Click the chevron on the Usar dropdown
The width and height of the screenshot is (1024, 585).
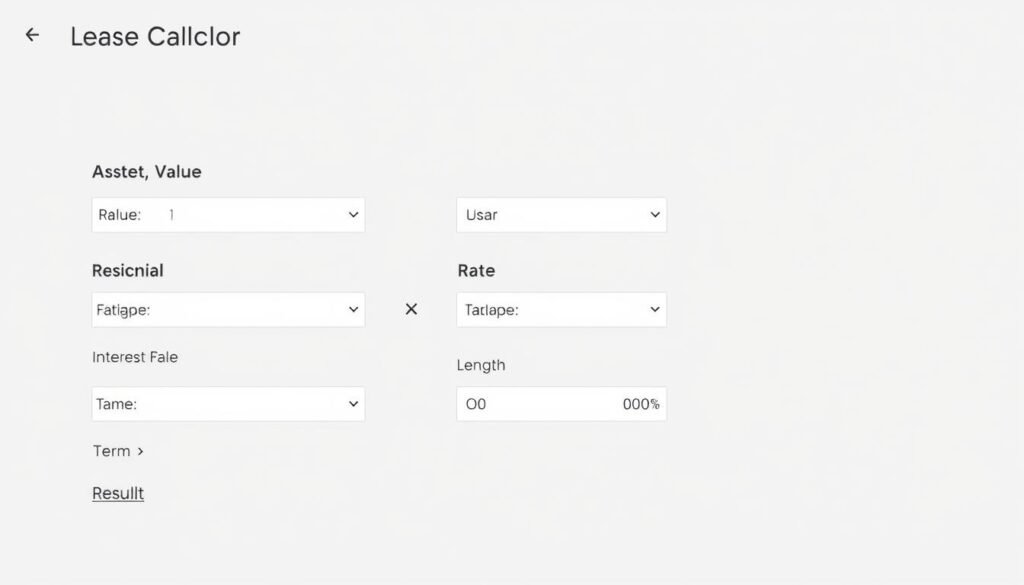pyautogui.click(x=655, y=214)
